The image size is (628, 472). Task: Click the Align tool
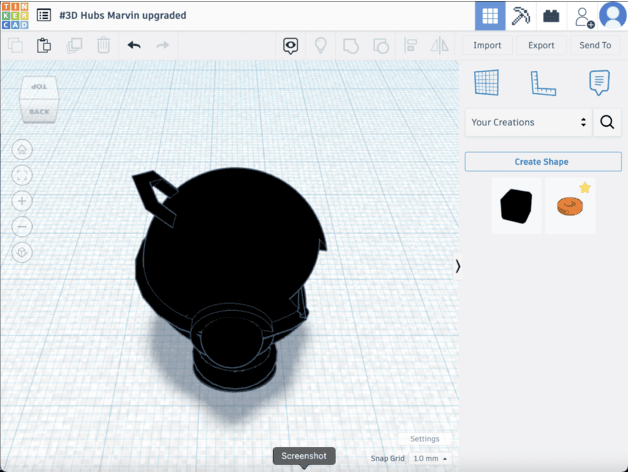tap(410, 45)
